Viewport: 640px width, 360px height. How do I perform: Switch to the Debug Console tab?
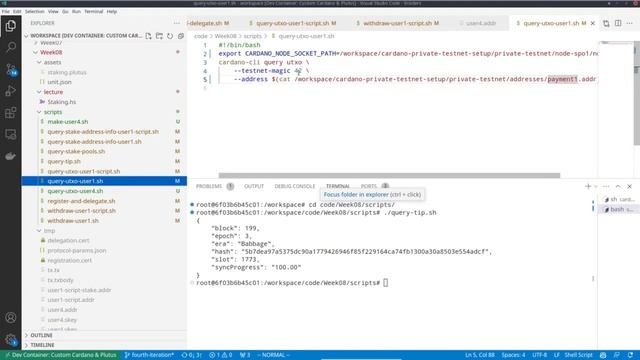295,187
